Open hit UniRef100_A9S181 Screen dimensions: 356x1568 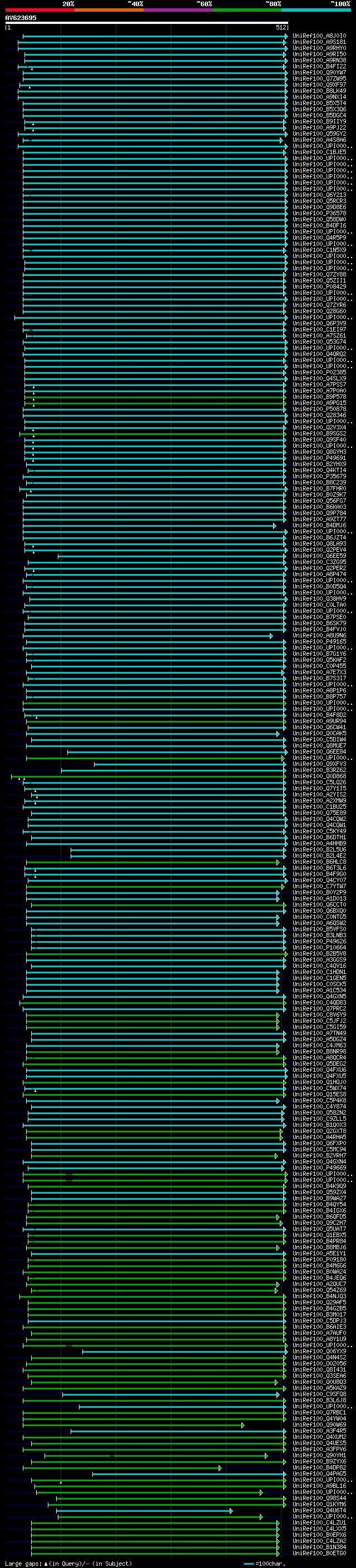pos(319,42)
